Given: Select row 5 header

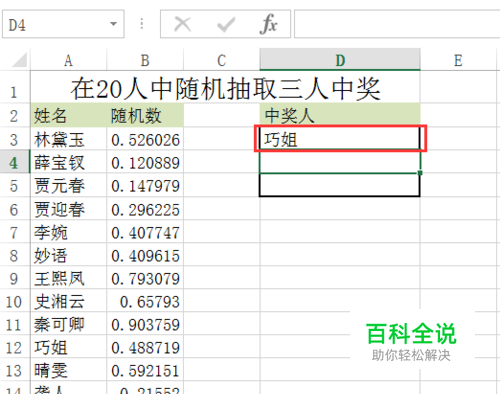Looking at the screenshot, I should click(x=14, y=185).
